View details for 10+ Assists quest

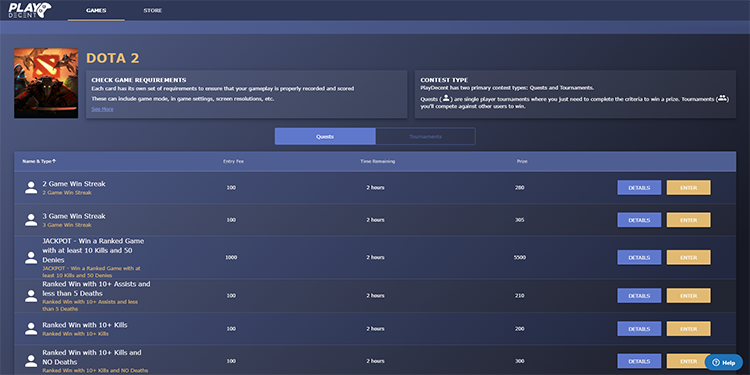639,296
